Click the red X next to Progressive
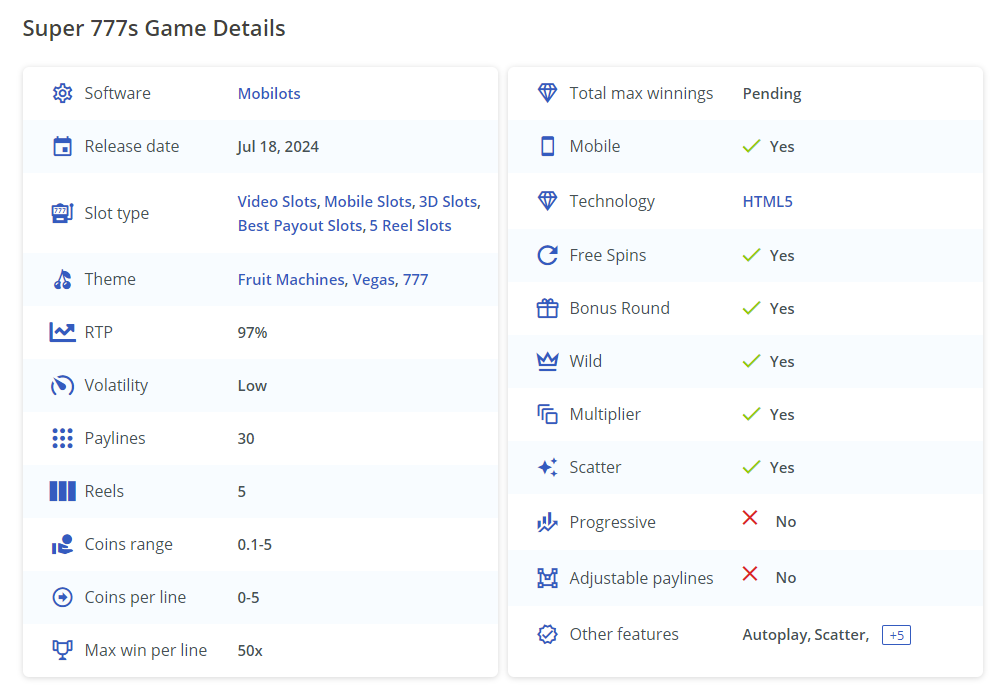The height and width of the screenshot is (694, 1004). [x=750, y=518]
